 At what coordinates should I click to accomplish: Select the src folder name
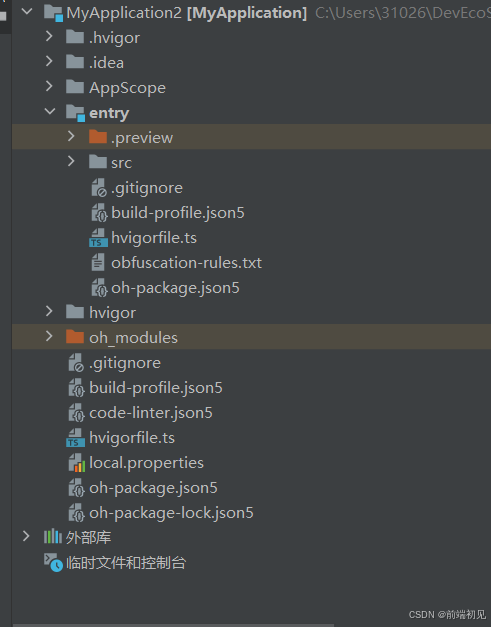click(x=122, y=163)
